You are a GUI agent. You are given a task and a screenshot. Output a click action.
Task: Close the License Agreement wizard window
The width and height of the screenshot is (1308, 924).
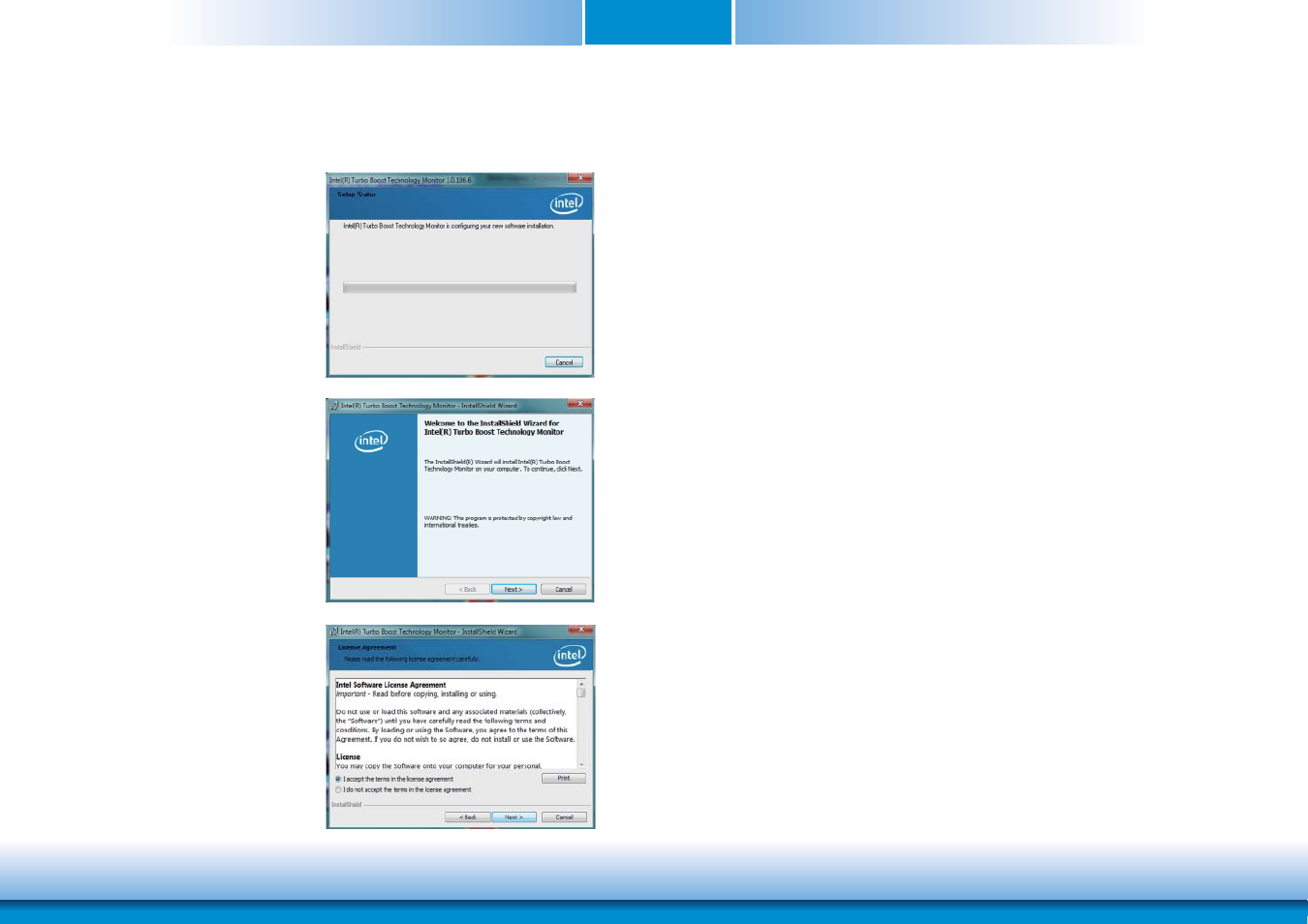pyautogui.click(x=580, y=630)
